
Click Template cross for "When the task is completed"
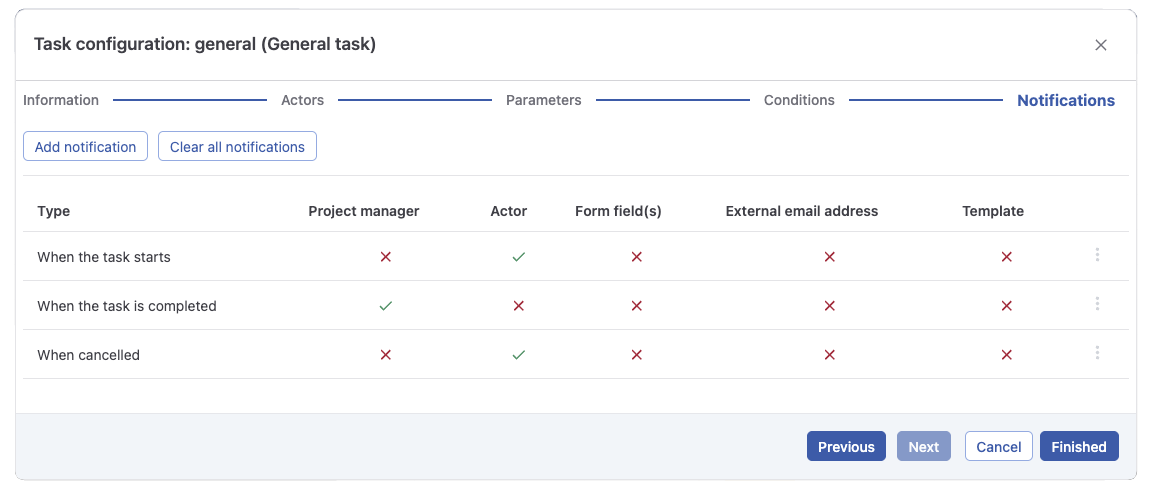point(1007,306)
